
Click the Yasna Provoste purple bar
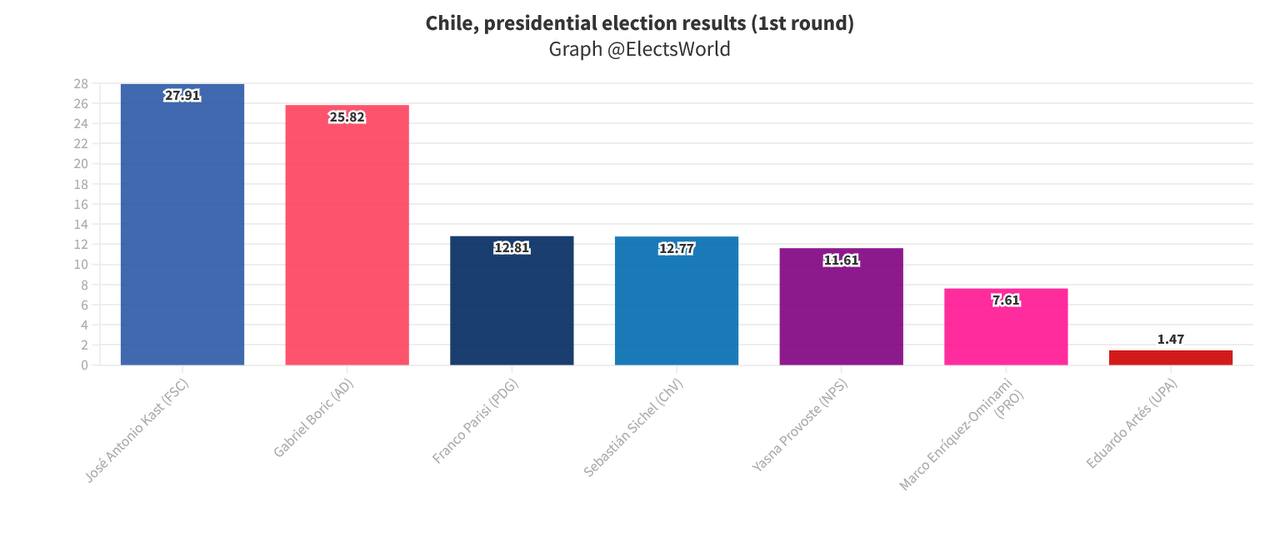point(841,306)
